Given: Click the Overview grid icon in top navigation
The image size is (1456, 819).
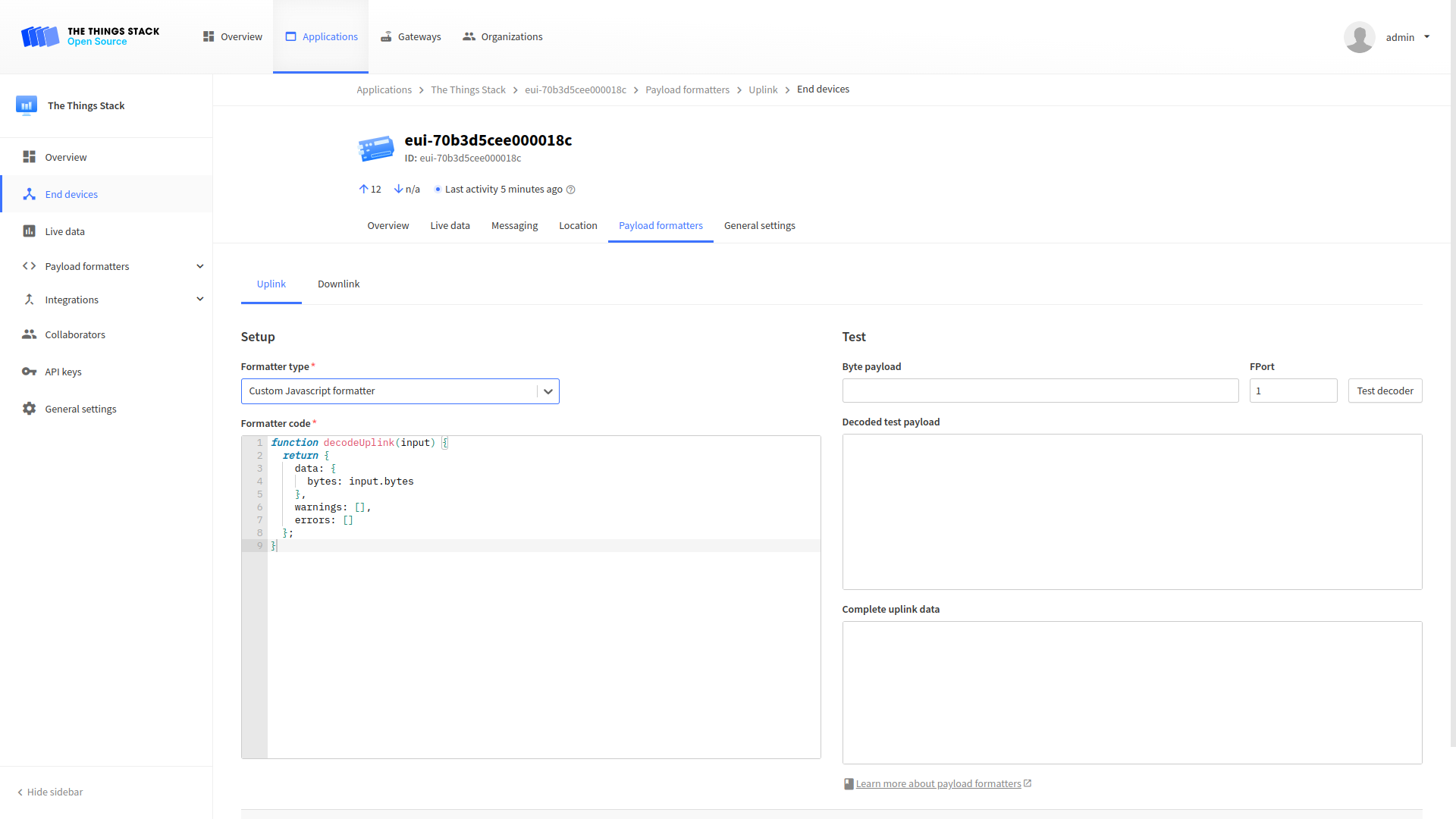Looking at the screenshot, I should tap(209, 36).
